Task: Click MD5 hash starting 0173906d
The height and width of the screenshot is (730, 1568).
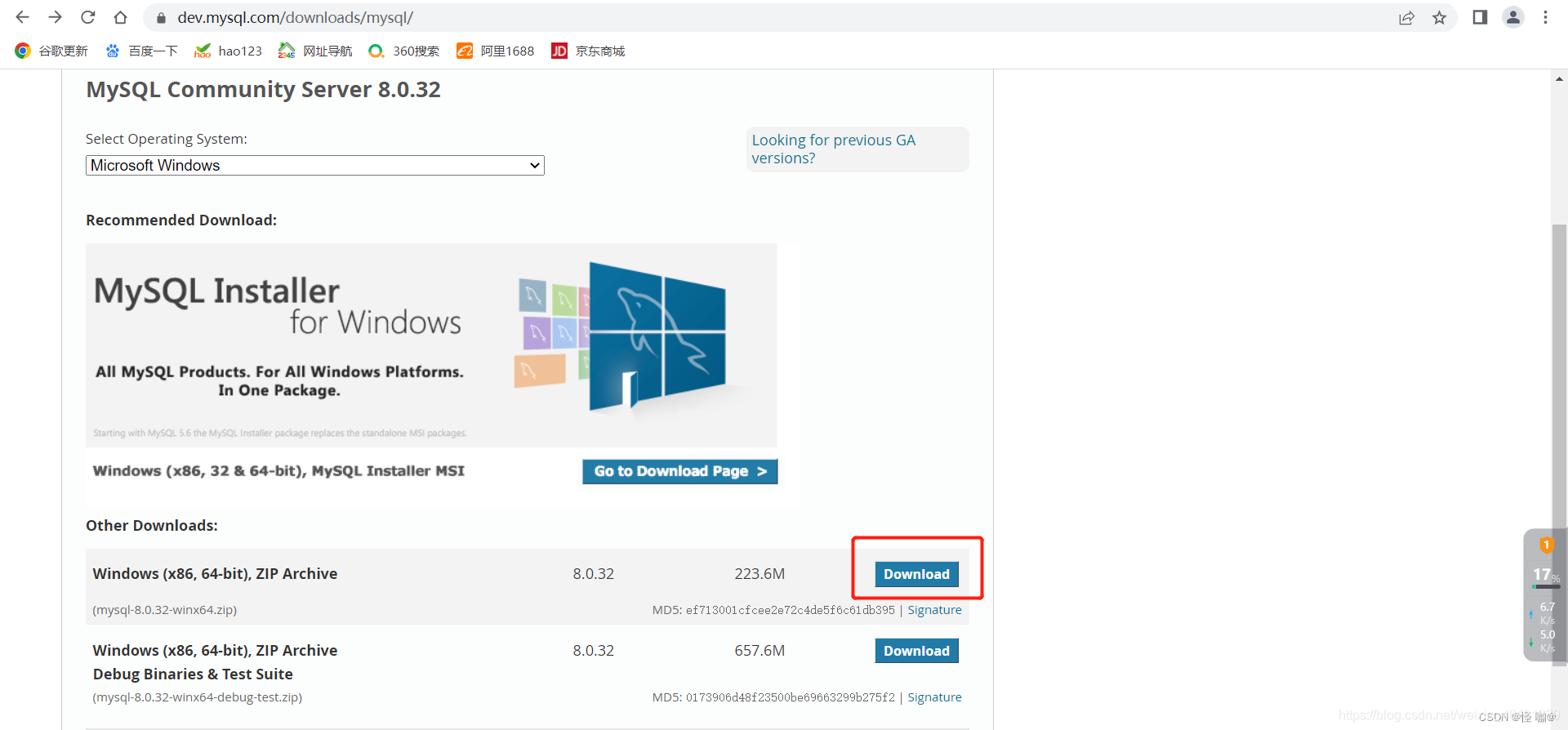Action: pos(791,697)
